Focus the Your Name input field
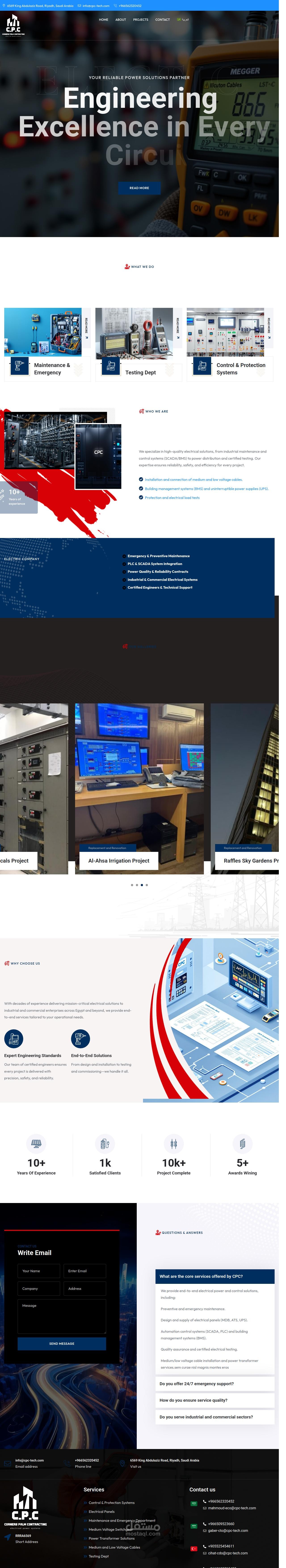 [x=39, y=1271]
